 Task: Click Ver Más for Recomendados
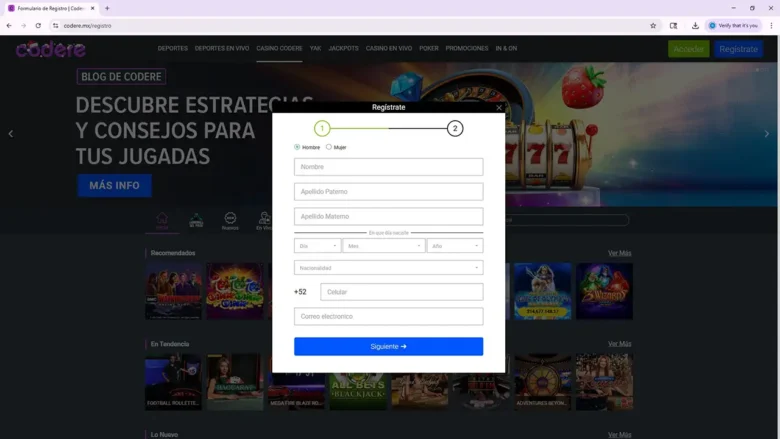point(619,253)
